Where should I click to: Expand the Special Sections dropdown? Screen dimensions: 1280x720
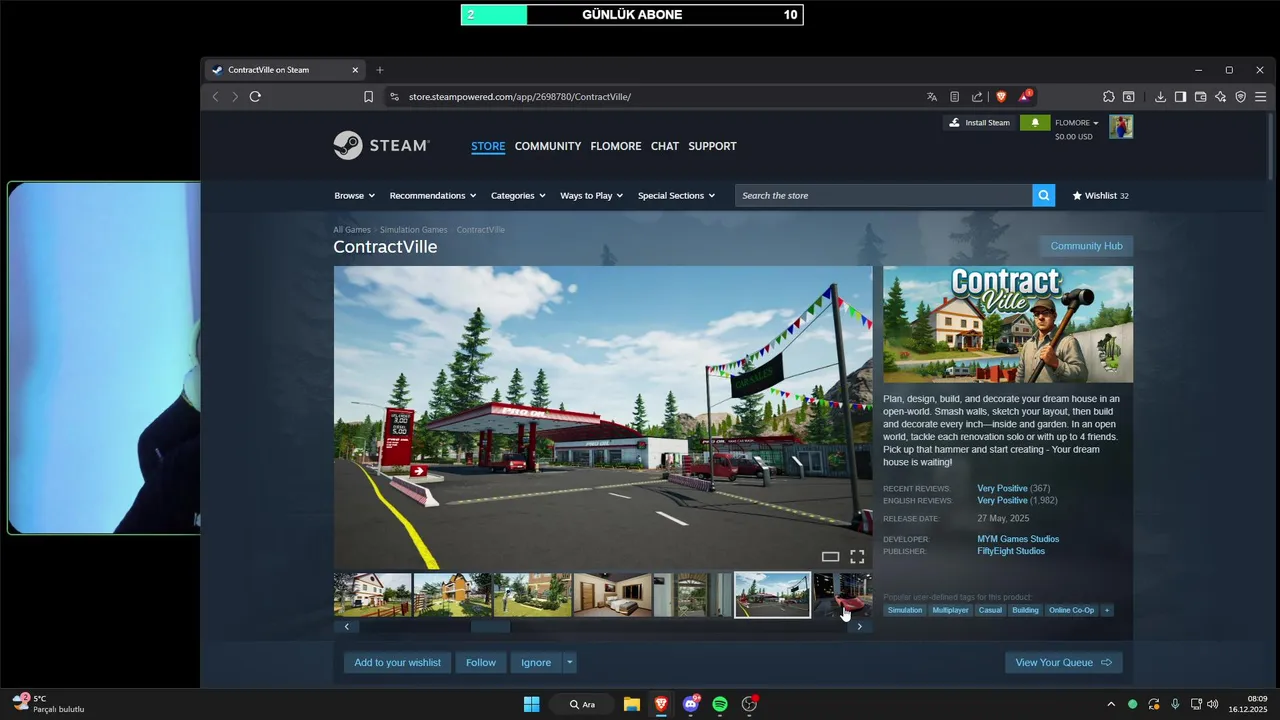point(677,195)
